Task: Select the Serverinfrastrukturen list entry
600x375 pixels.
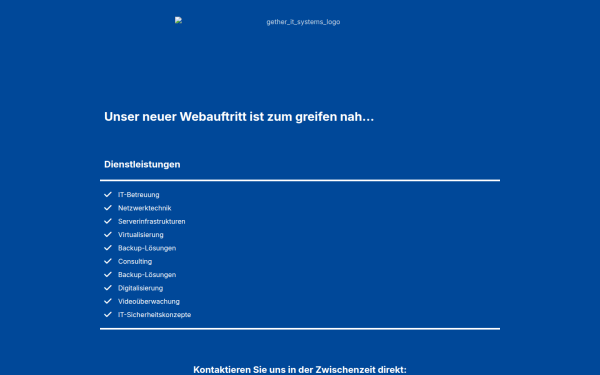Action: click(x=152, y=222)
